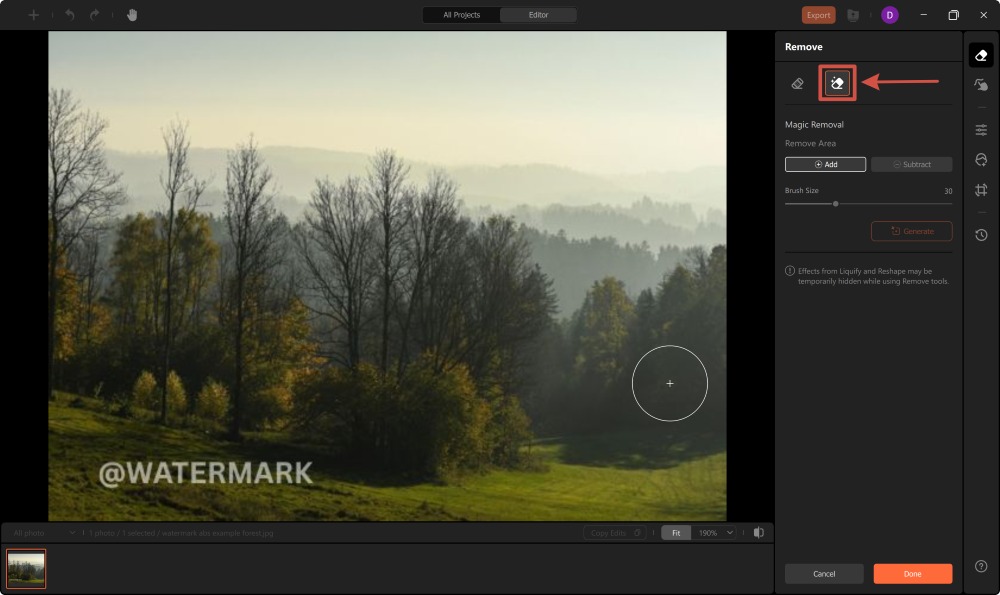The height and width of the screenshot is (595, 1000).
Task: Switch to the Editor tab
Action: 538,15
